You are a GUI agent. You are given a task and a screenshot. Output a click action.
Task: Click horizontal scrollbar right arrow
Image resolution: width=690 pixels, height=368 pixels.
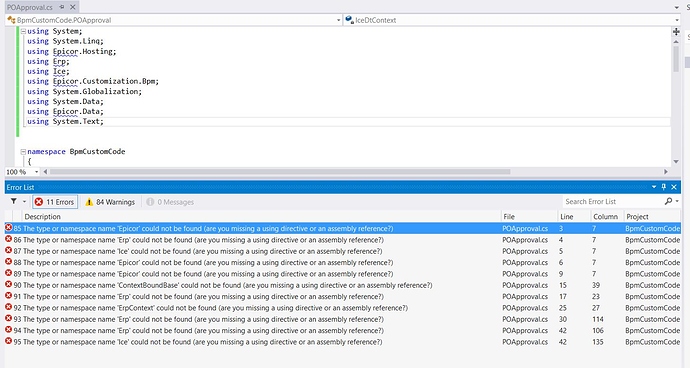click(x=666, y=172)
